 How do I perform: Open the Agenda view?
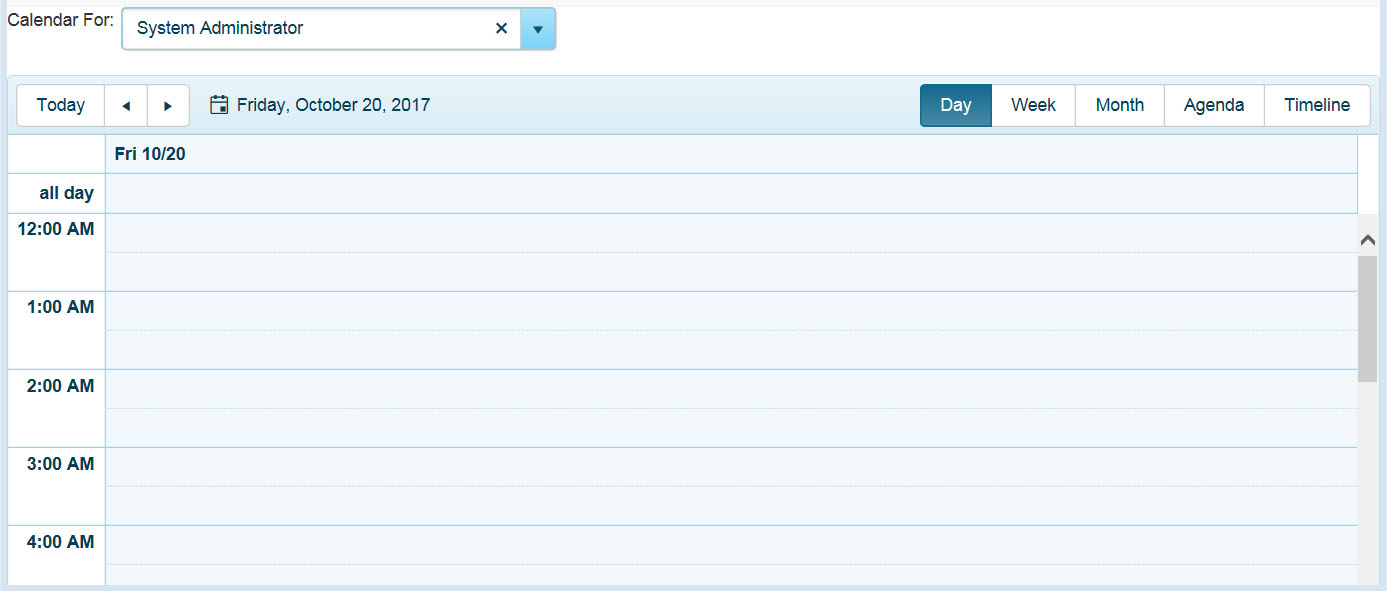[x=1213, y=104]
